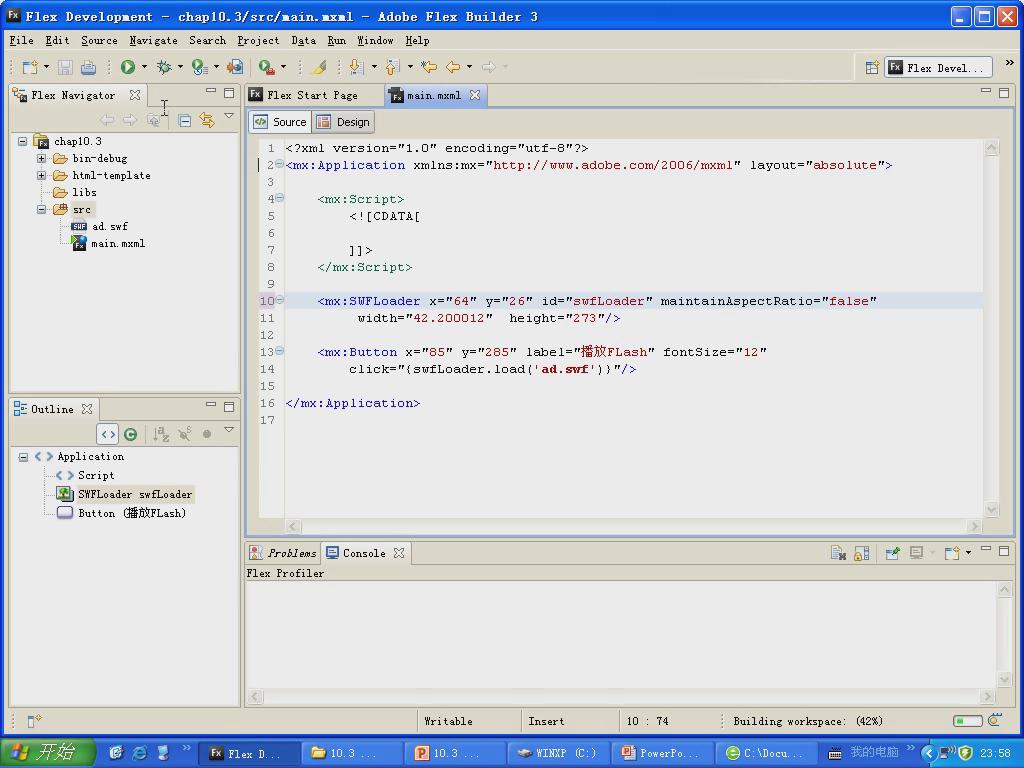Click the Windows Start button
This screenshot has width=1024, height=768.
46,753
